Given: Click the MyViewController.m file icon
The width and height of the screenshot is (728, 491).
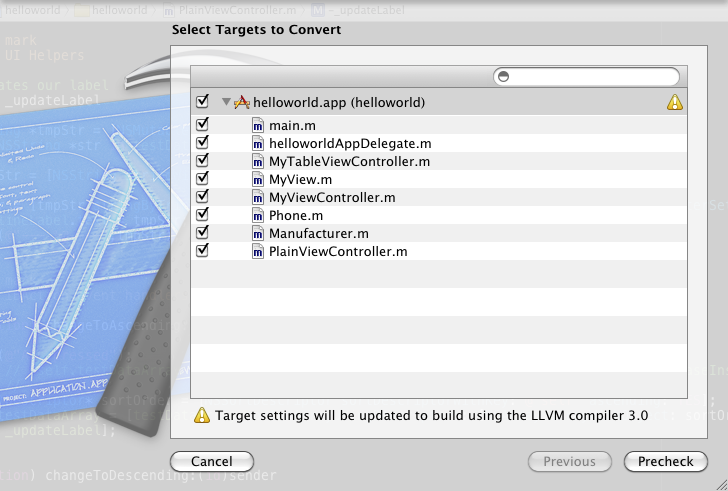Looking at the screenshot, I should point(258,198).
